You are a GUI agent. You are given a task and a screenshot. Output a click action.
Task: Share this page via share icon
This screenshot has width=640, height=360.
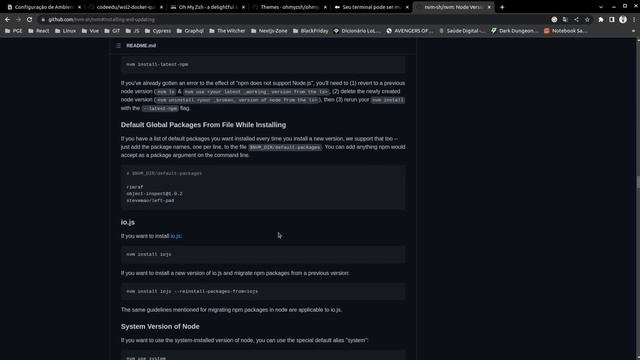576,20
